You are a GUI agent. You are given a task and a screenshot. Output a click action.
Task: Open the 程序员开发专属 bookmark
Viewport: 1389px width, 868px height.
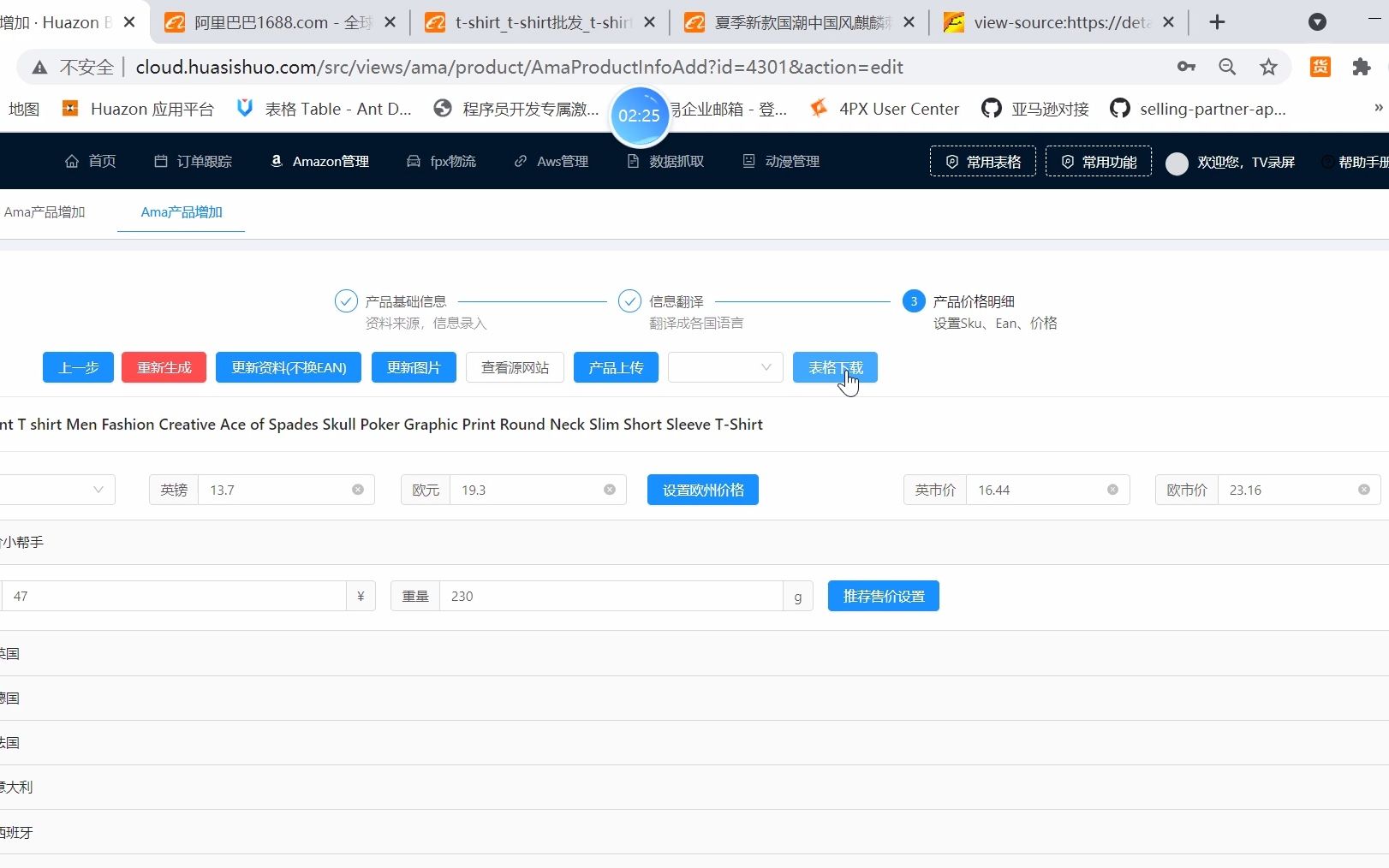pos(516,109)
